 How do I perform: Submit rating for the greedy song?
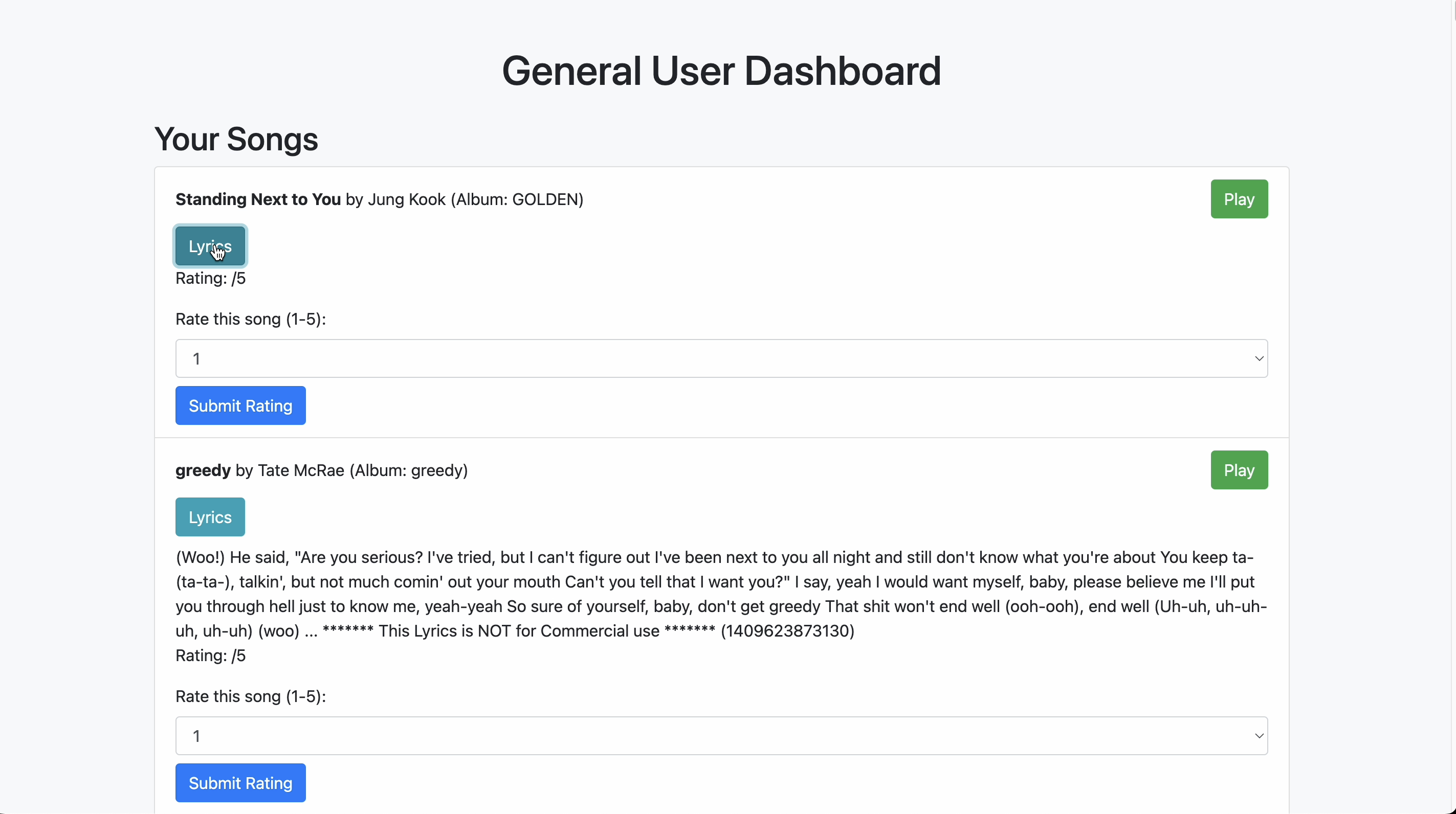point(240,783)
